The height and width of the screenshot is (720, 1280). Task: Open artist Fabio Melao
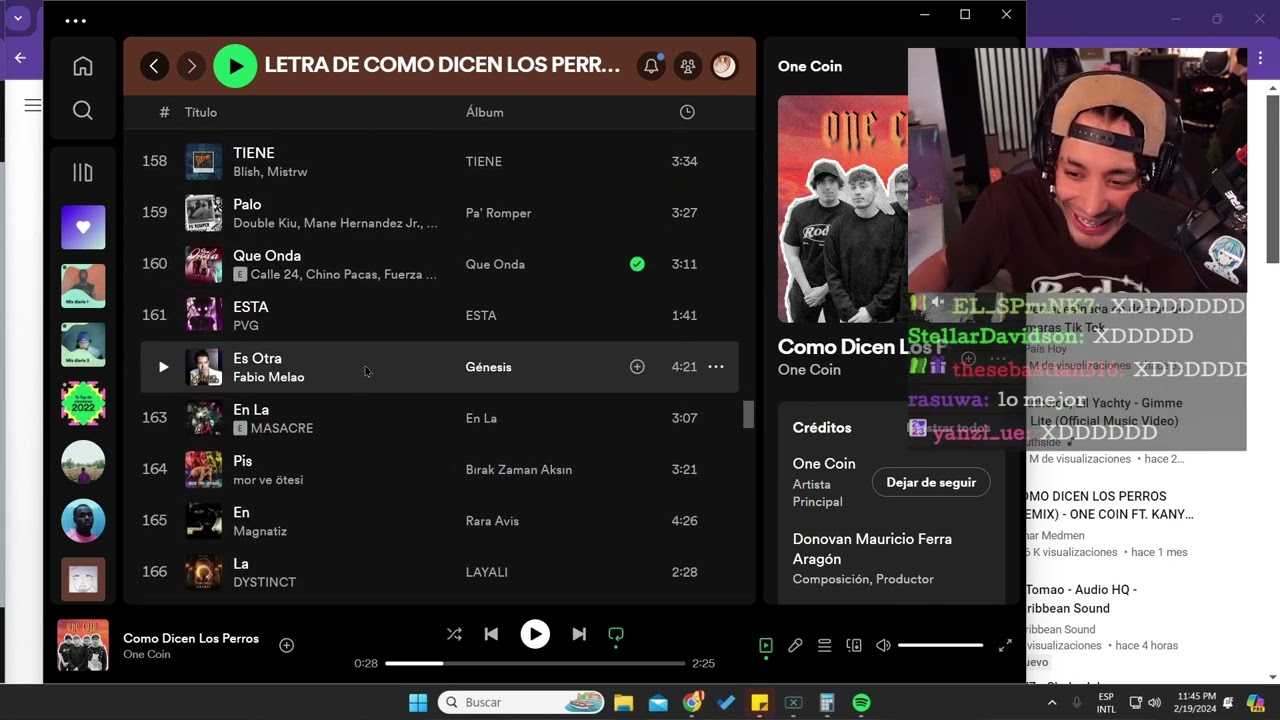(x=269, y=377)
